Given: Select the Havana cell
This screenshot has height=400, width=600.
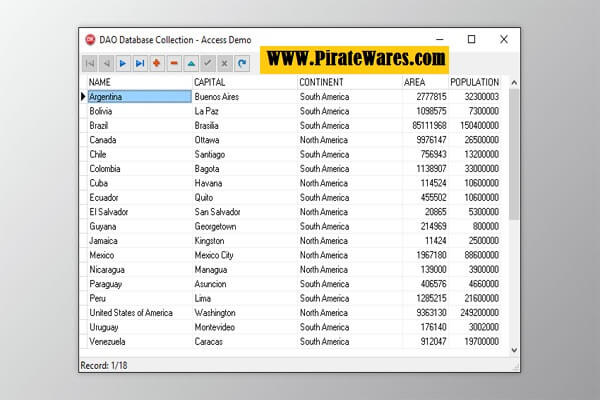Looking at the screenshot, I should pos(245,183).
